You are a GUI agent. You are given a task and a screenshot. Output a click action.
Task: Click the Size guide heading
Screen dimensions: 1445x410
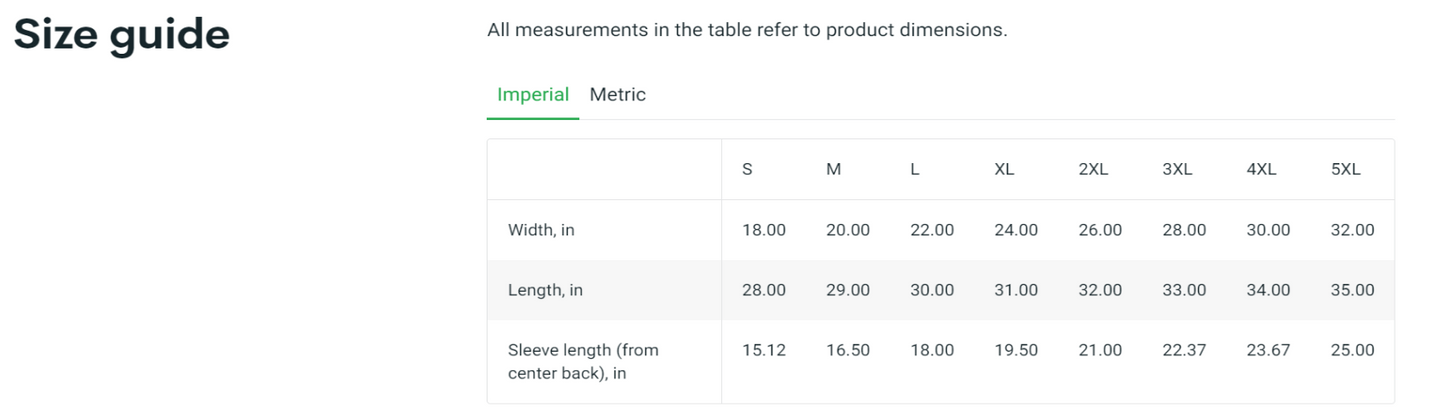click(x=121, y=35)
